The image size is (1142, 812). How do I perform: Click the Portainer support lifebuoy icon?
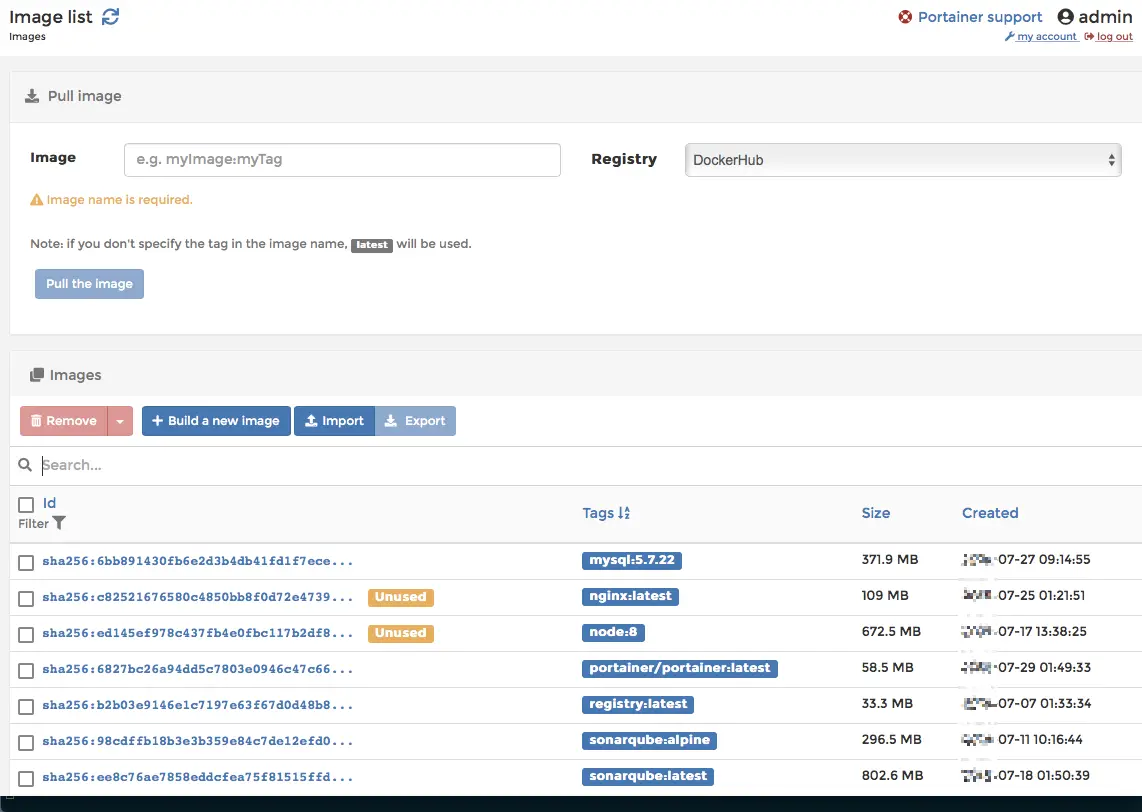pyautogui.click(x=905, y=17)
